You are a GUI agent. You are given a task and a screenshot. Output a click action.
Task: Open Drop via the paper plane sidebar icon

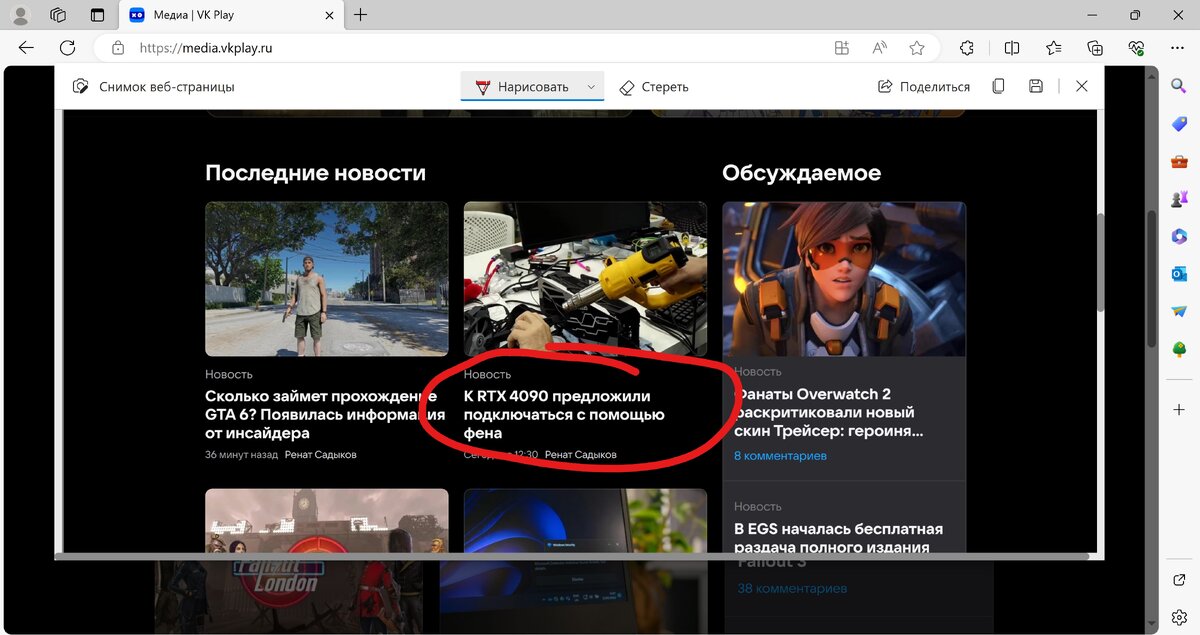(1178, 310)
